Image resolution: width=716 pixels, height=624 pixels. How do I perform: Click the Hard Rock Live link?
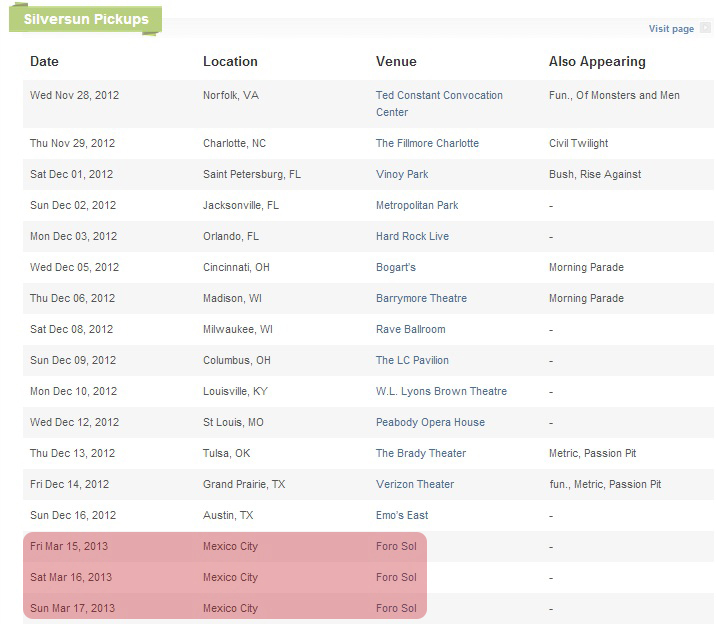(x=412, y=236)
